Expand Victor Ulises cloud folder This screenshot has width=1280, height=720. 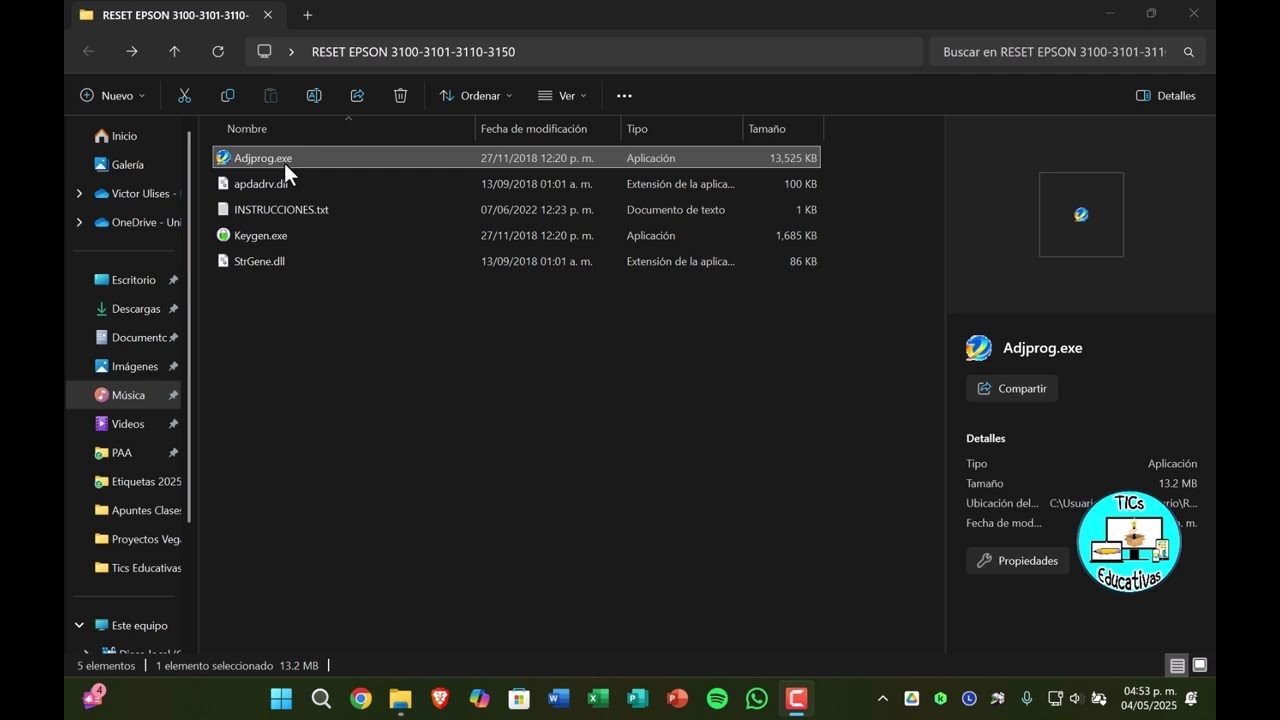79,194
